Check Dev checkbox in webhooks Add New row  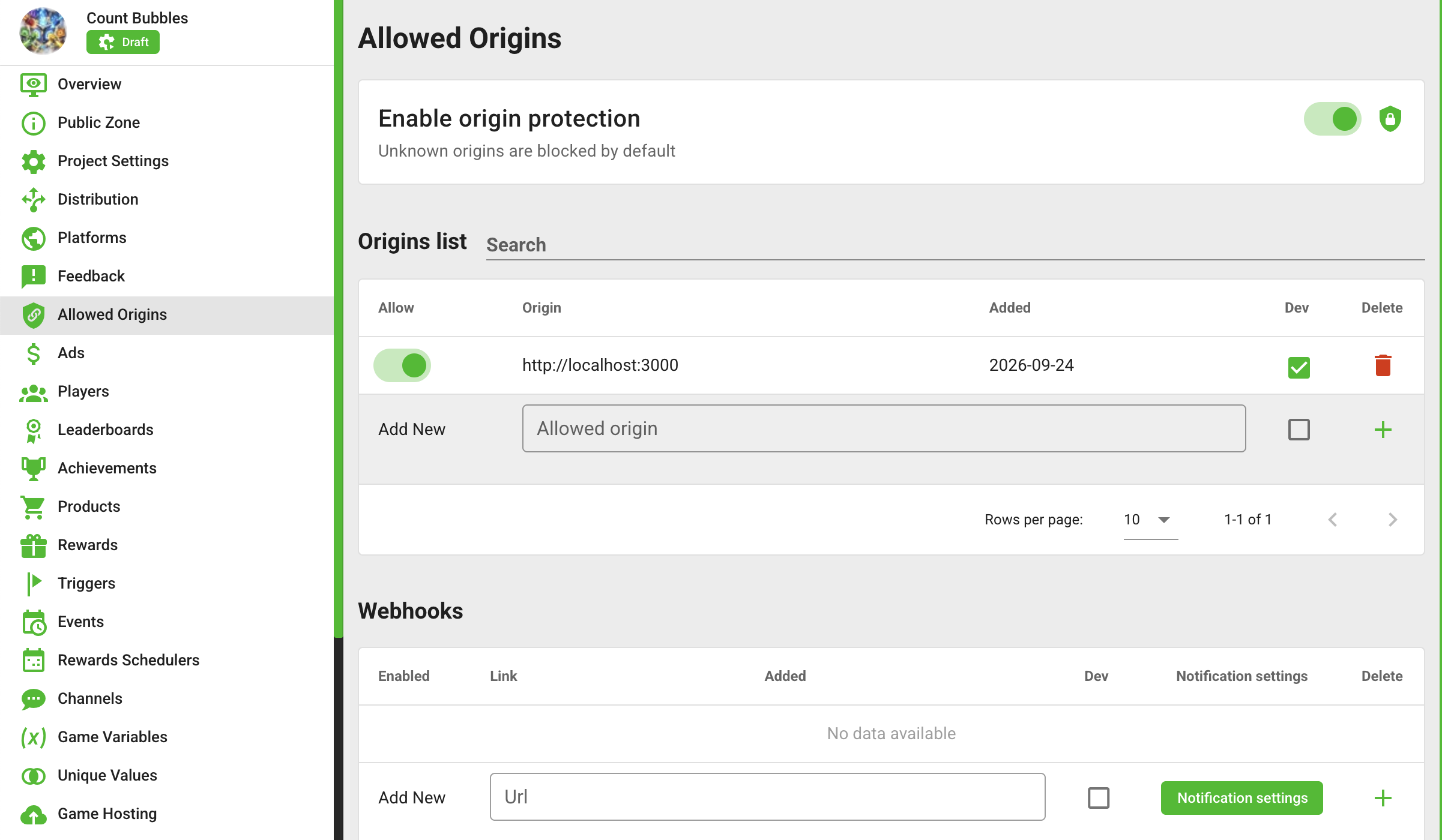click(1098, 798)
